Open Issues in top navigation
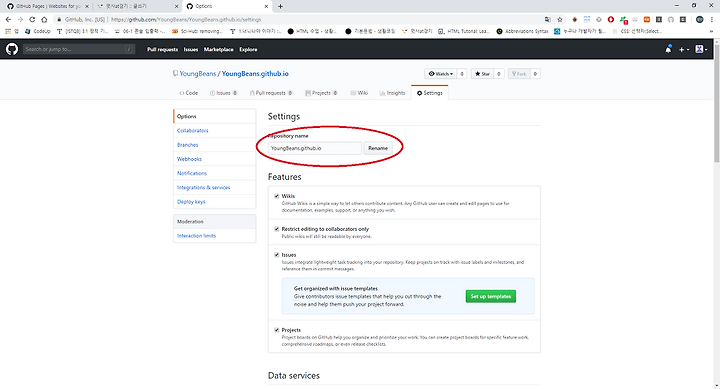The image size is (720, 389). coord(191,49)
